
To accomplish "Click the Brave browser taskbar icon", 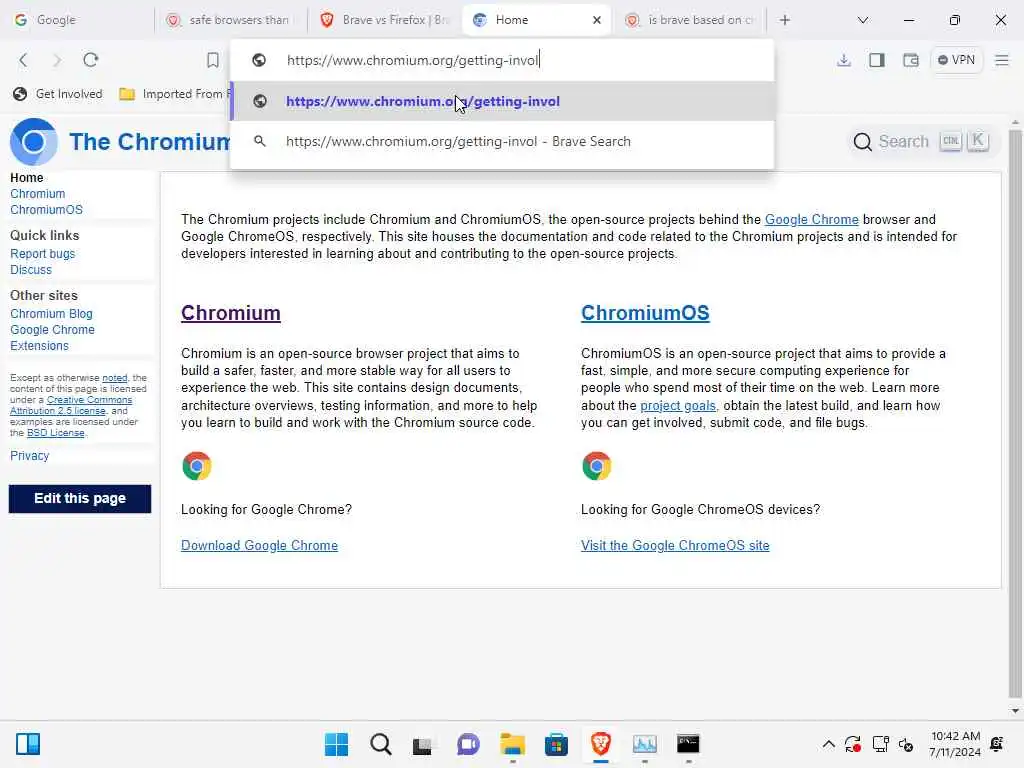I will 601,744.
